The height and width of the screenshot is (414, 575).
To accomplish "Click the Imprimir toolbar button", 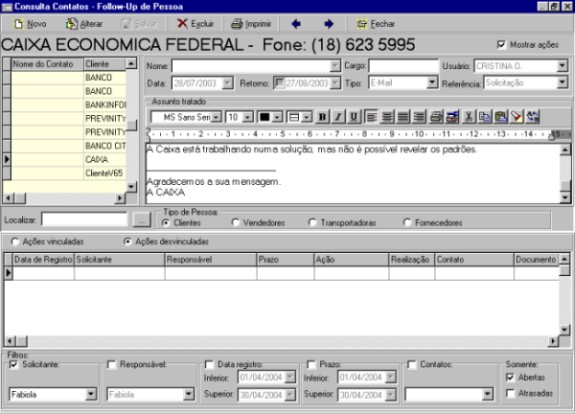I will tap(251, 24).
